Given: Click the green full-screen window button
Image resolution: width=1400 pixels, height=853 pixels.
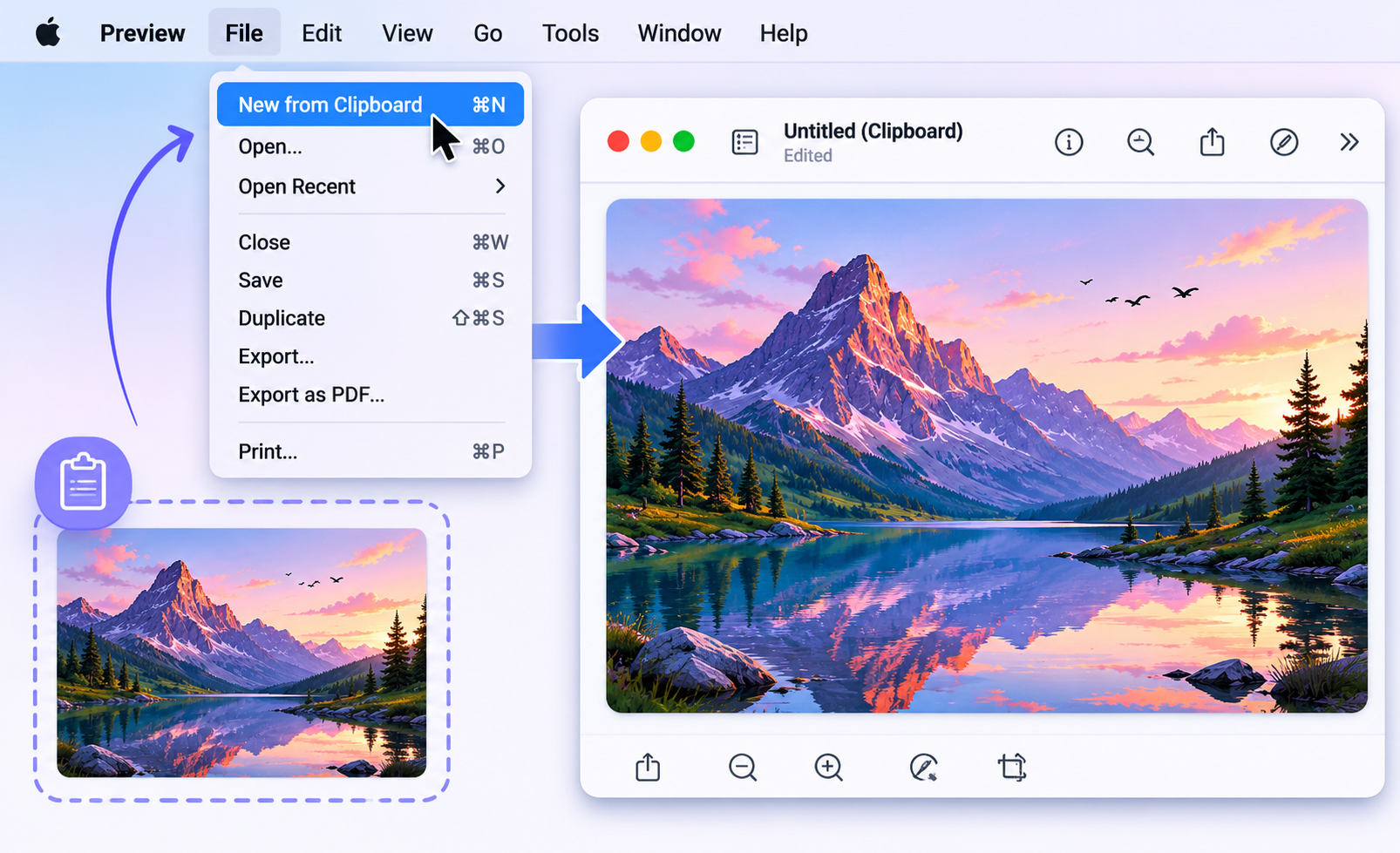Looking at the screenshot, I should click(684, 141).
